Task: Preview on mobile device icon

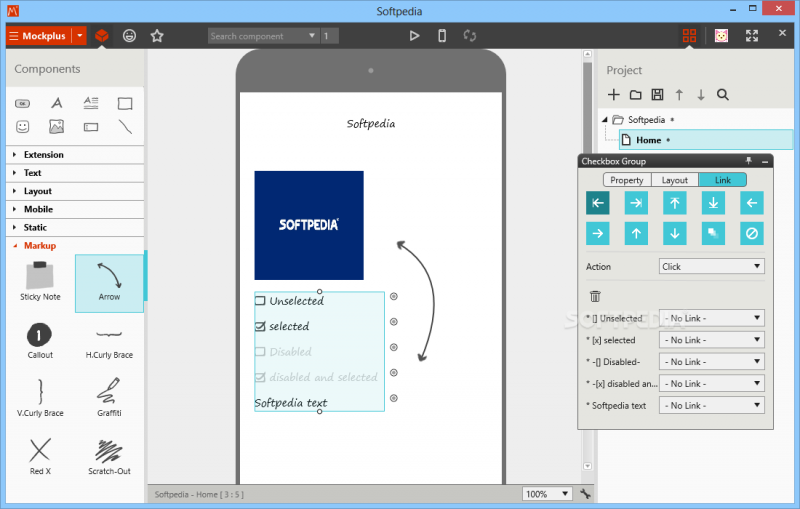Action: (442, 36)
